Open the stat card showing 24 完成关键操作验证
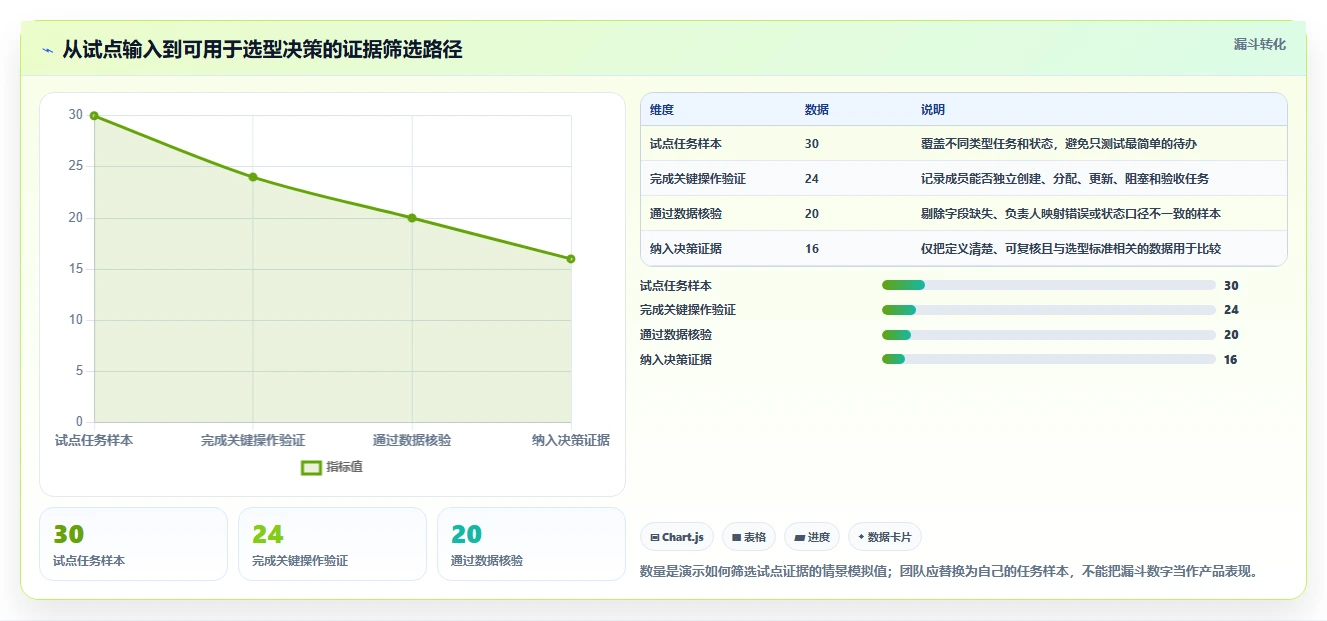Viewport: 1327px width, 621px height. tap(332, 544)
